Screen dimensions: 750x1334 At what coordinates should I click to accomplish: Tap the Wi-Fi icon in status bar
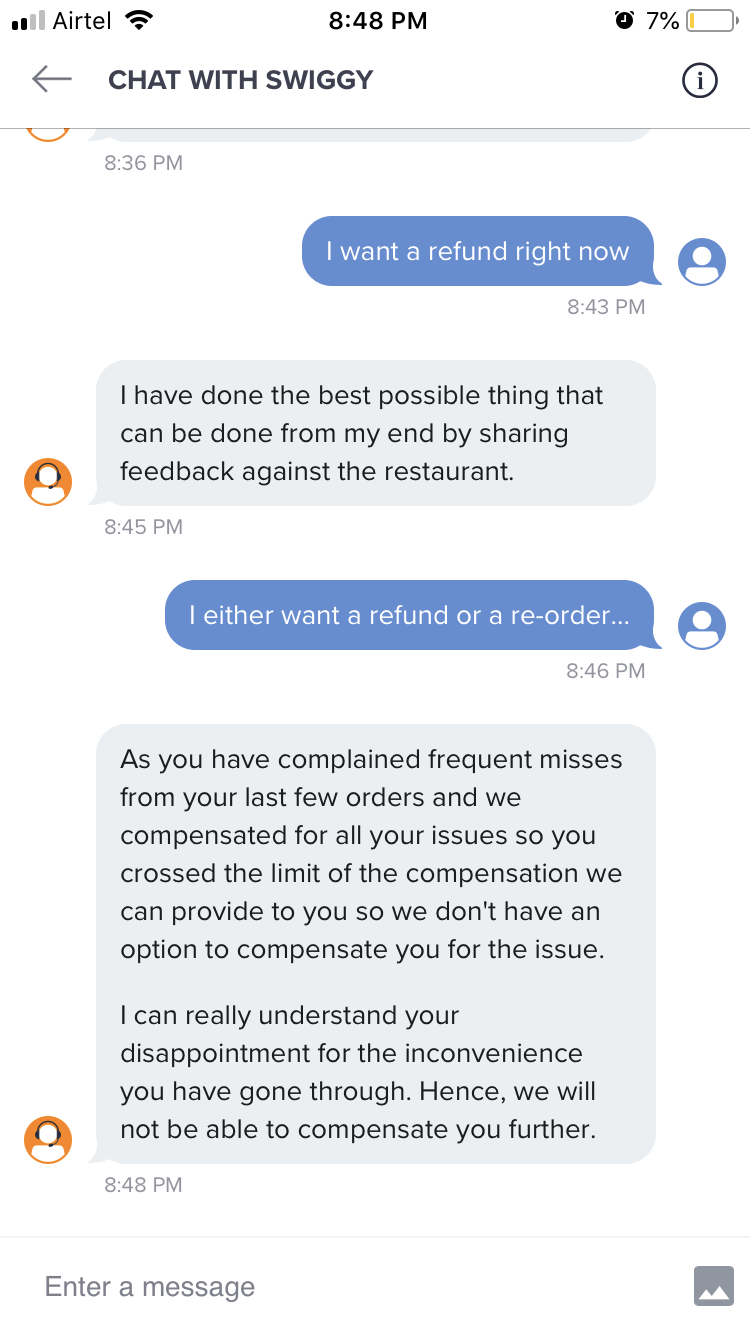tap(139, 20)
